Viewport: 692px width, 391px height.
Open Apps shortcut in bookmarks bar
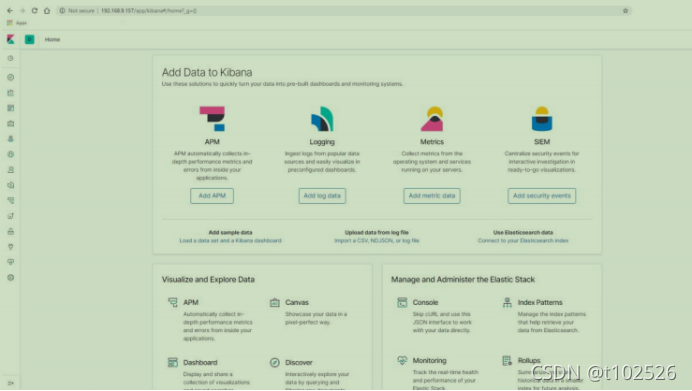pos(17,23)
